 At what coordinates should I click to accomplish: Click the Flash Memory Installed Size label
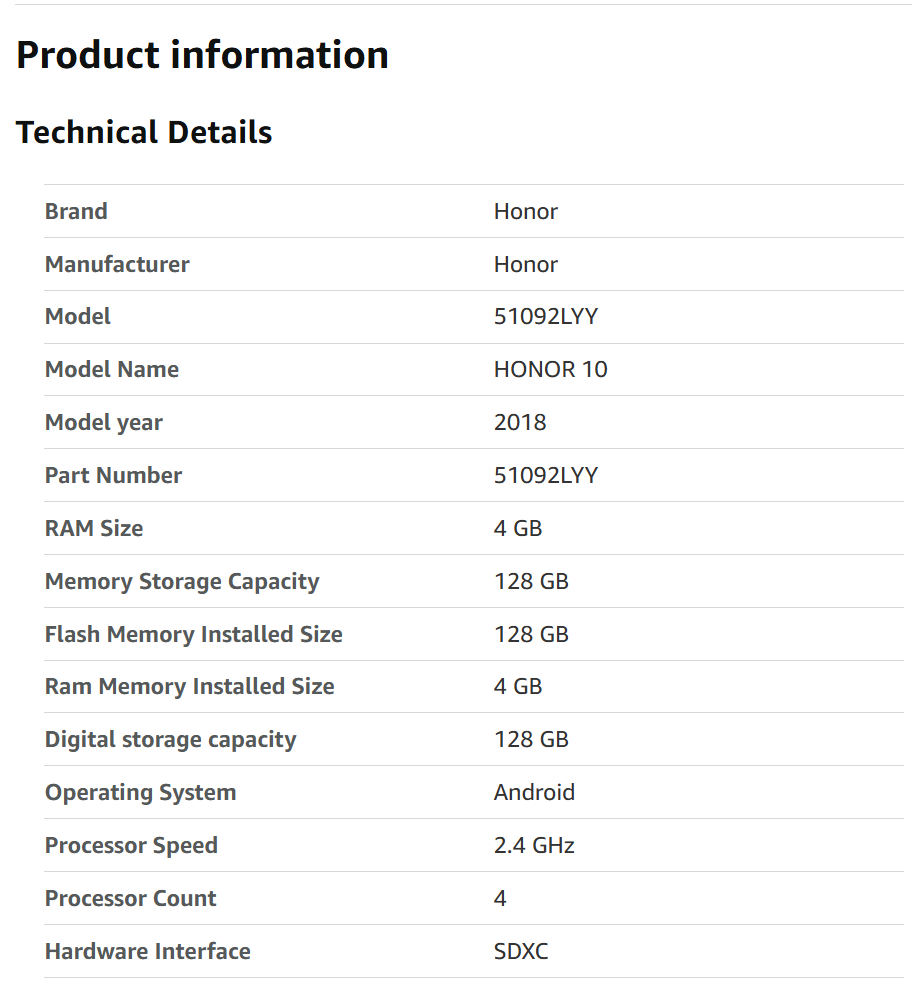194,634
